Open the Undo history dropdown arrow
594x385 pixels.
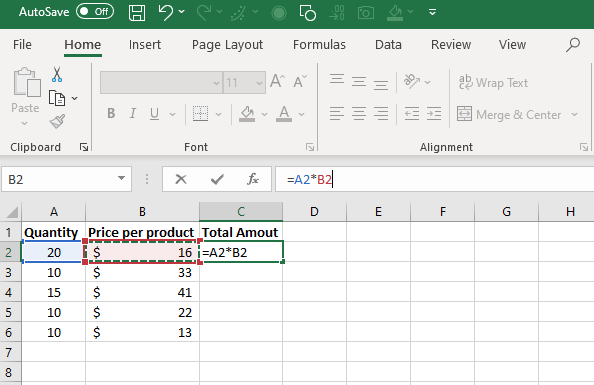tap(181, 12)
